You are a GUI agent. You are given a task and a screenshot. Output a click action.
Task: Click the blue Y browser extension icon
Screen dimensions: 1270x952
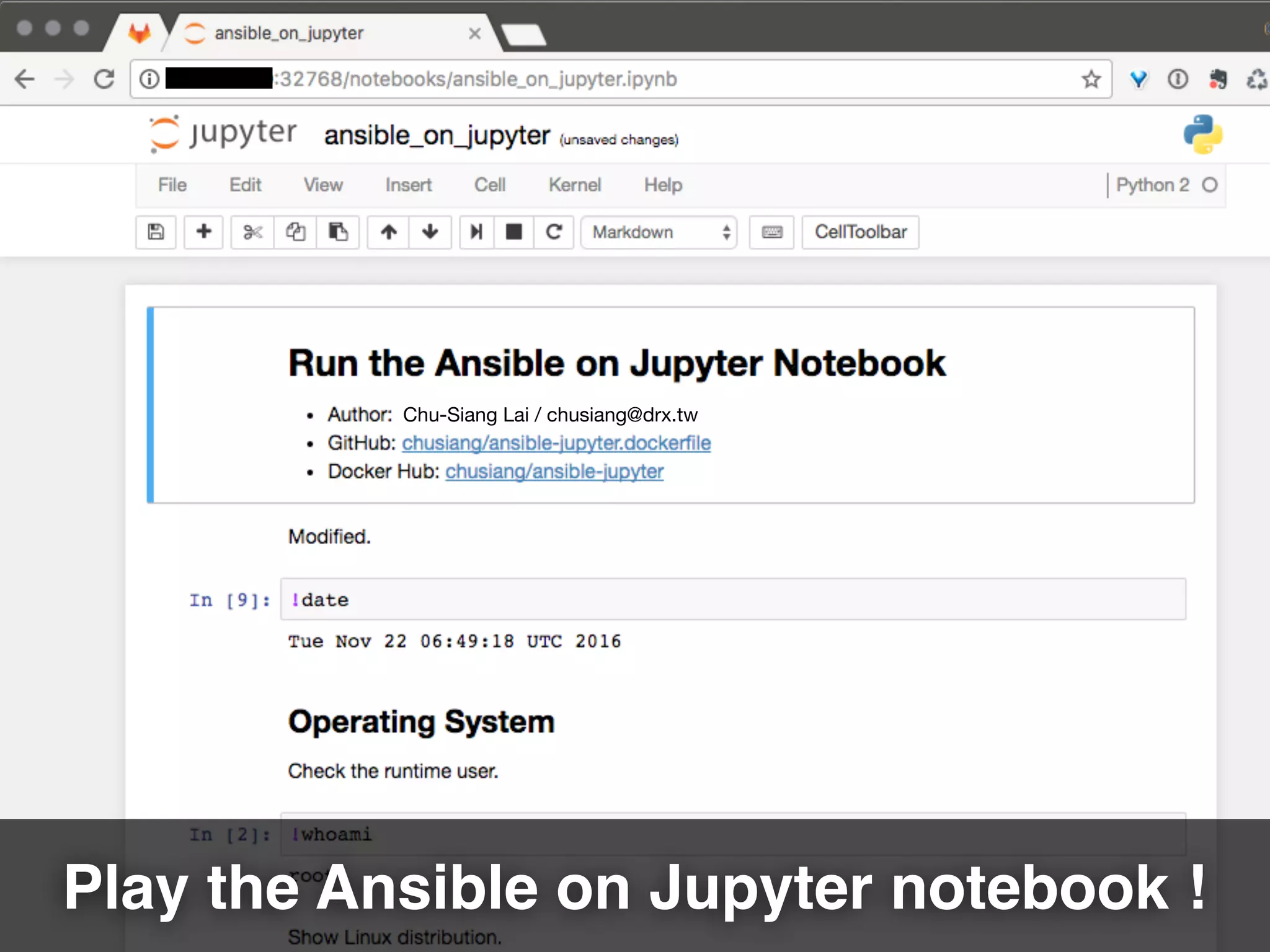click(x=1139, y=79)
